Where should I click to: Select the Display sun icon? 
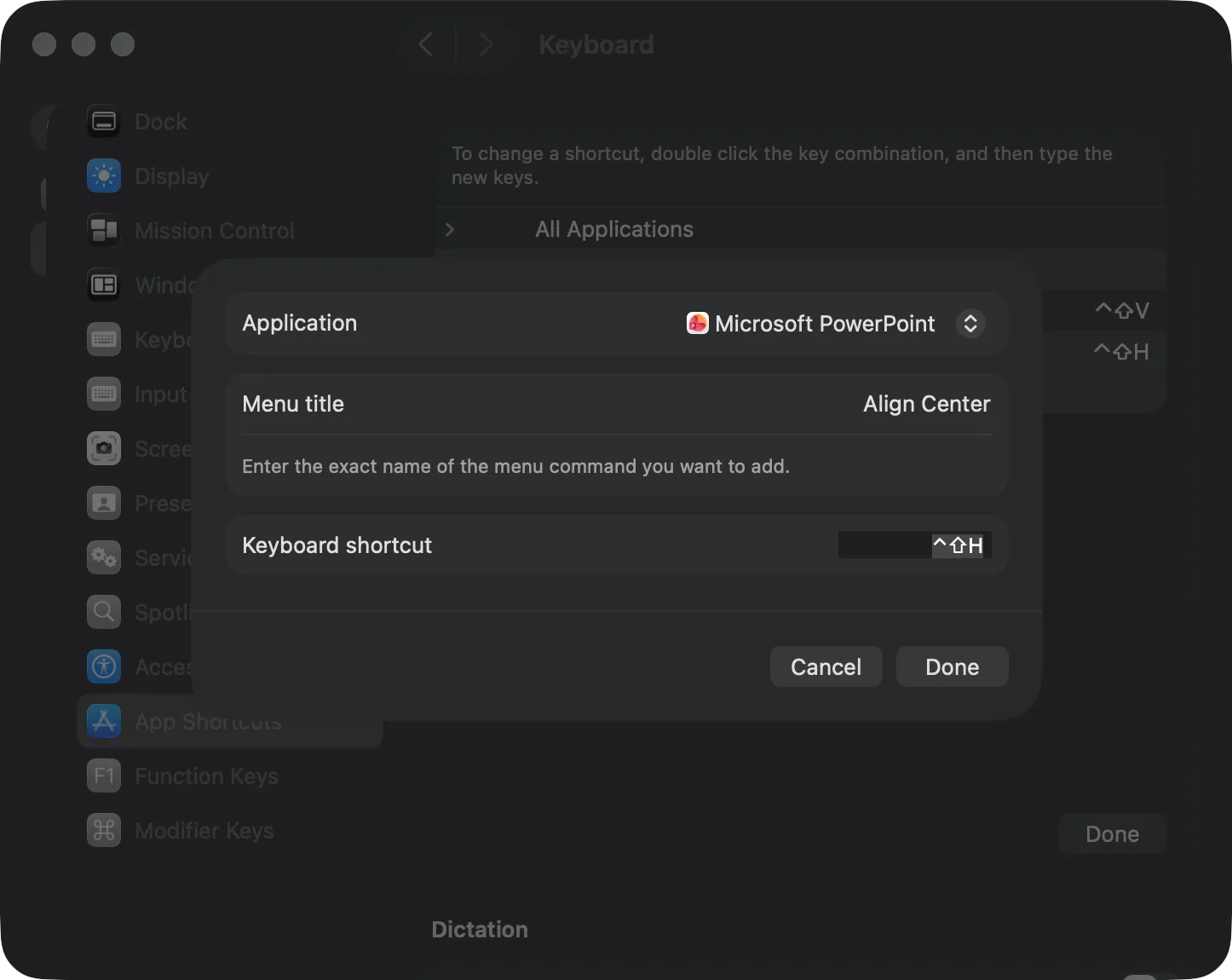(x=104, y=176)
